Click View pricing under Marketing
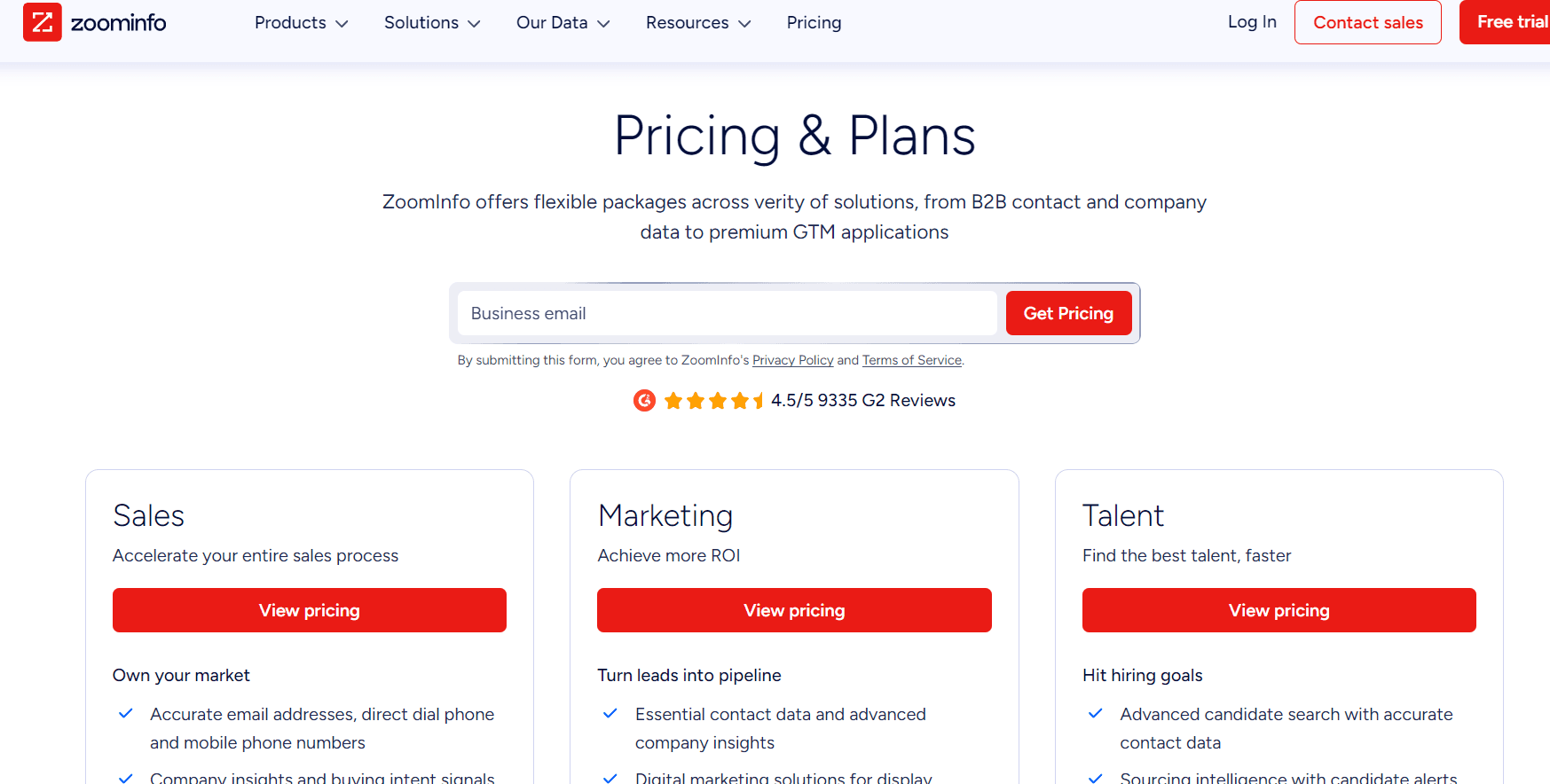 (794, 610)
